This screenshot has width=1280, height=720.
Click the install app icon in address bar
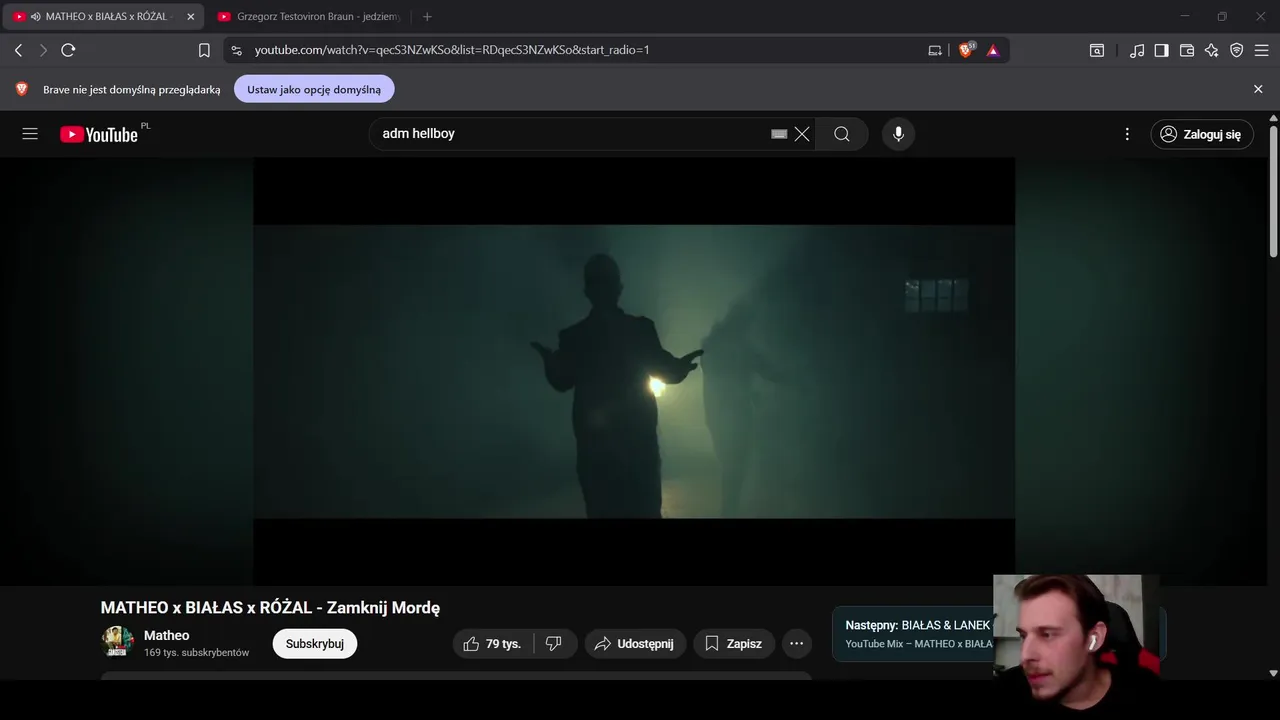click(935, 50)
